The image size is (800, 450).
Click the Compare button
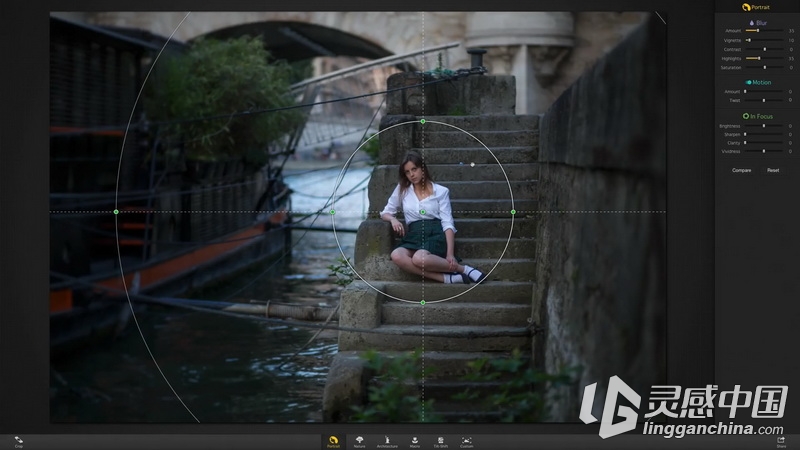tap(741, 170)
